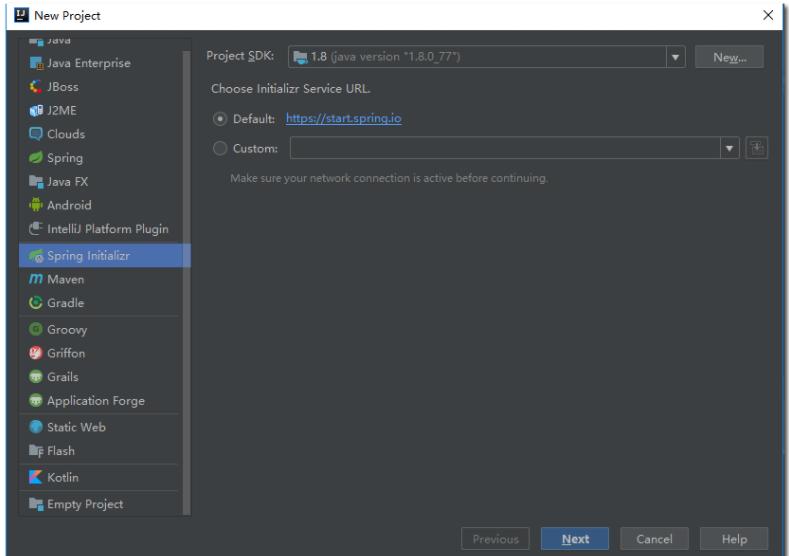Open the https://start.spring.io link
Image resolution: width=789 pixels, height=556 pixels.
pyautogui.click(x=344, y=118)
